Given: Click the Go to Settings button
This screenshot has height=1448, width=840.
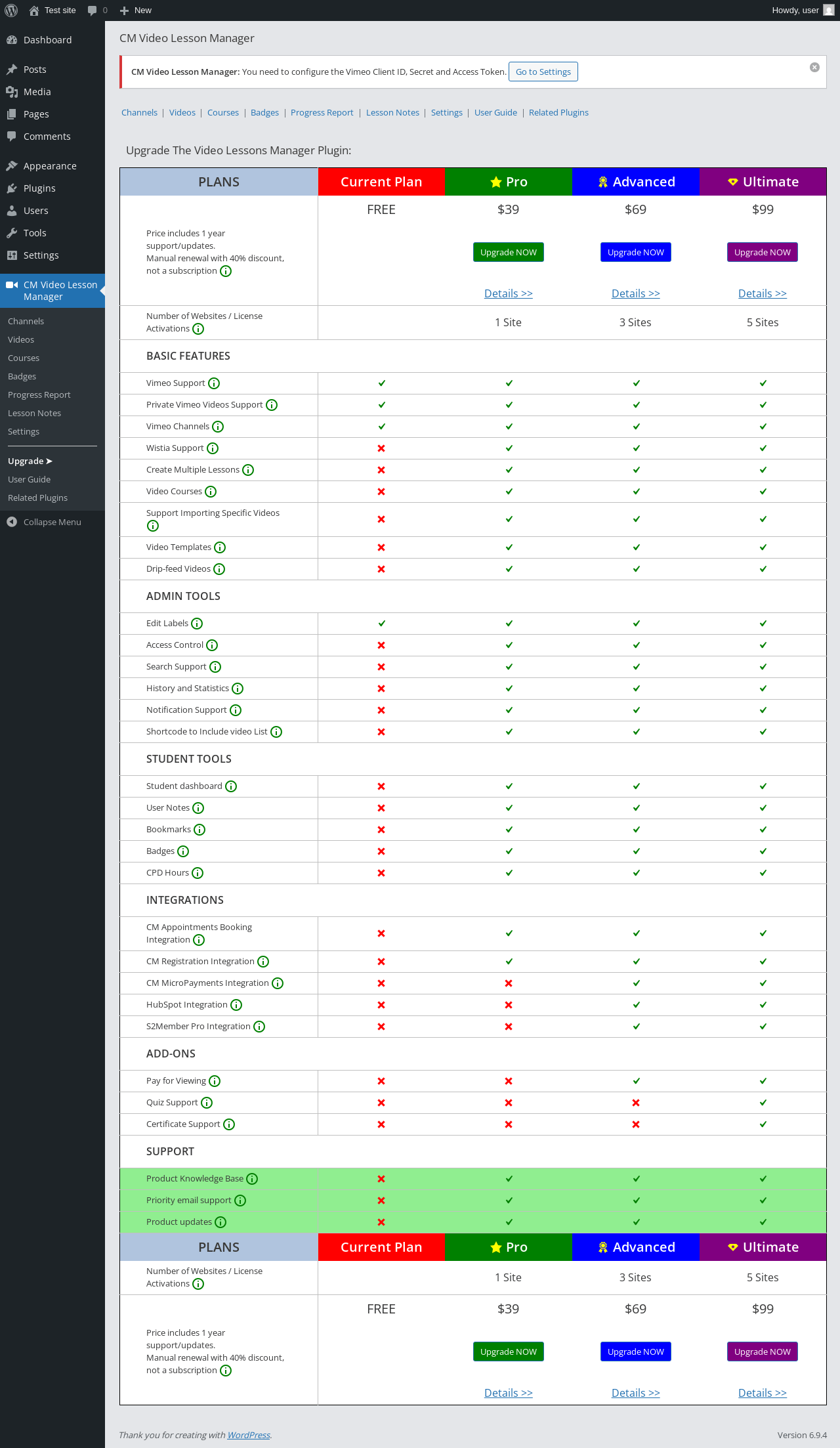Looking at the screenshot, I should (543, 72).
